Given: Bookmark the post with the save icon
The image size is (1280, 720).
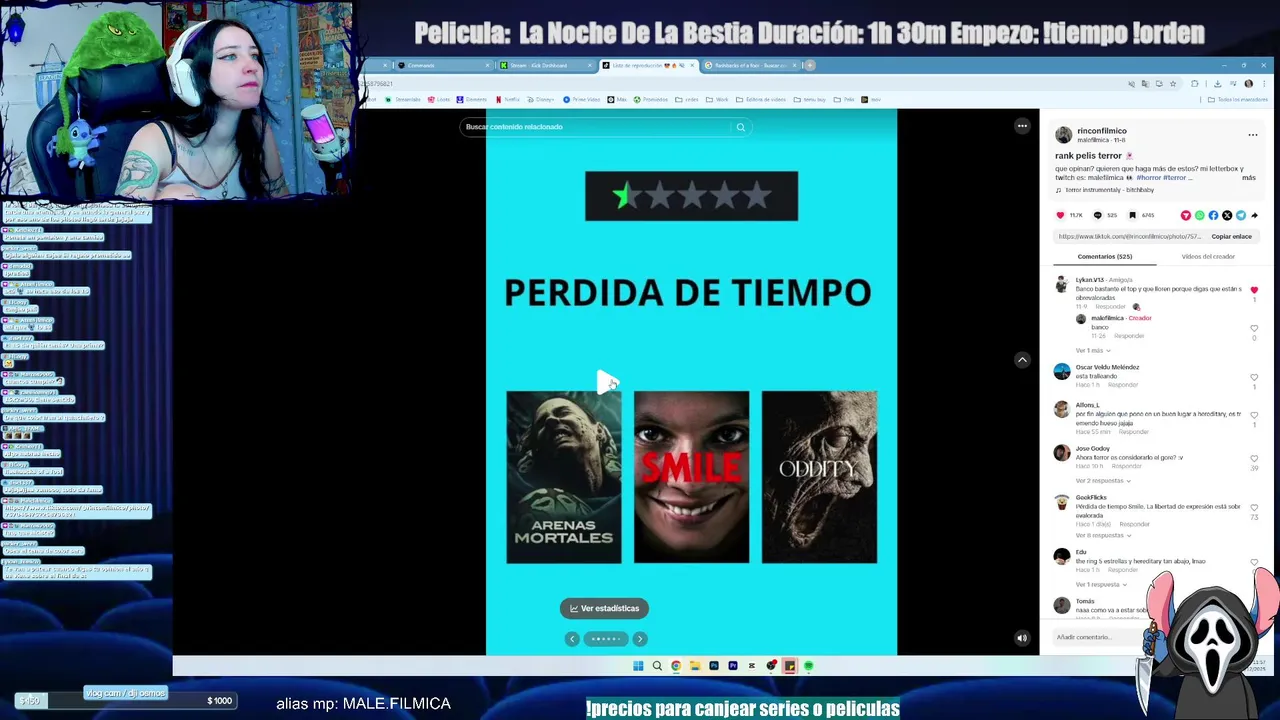Looking at the screenshot, I should (x=1132, y=215).
